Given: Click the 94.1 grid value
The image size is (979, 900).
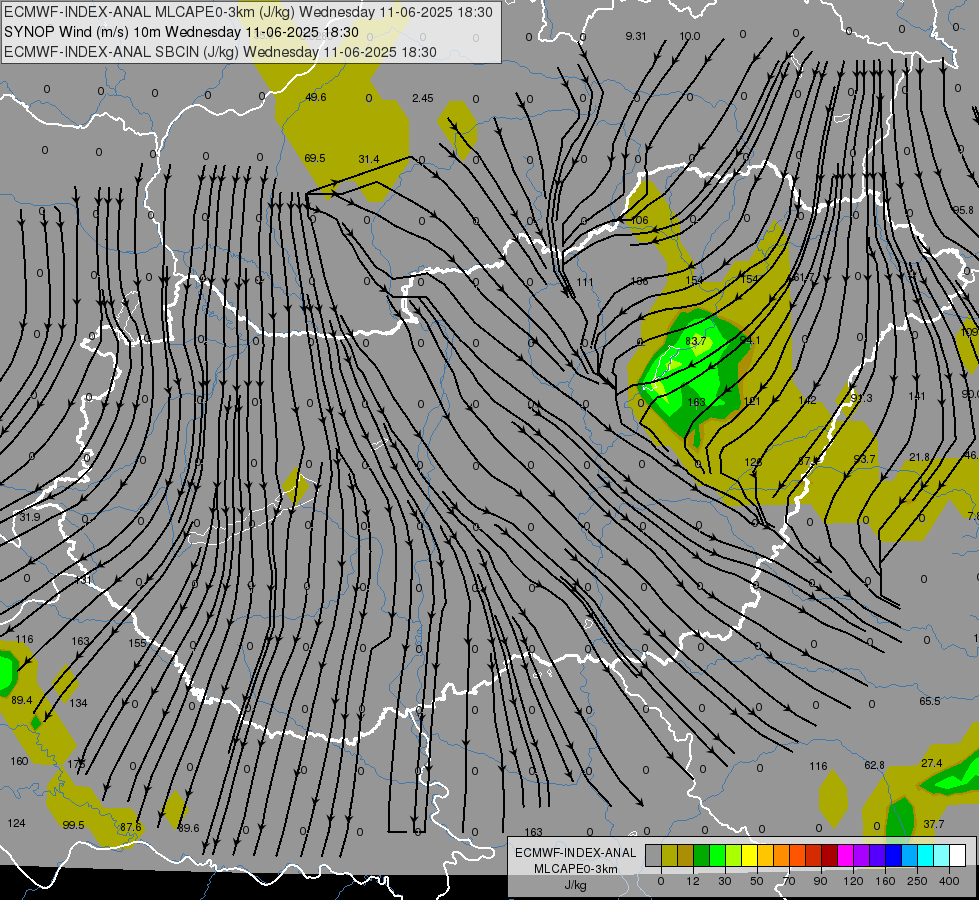Looking at the screenshot, I should tap(750, 340).
